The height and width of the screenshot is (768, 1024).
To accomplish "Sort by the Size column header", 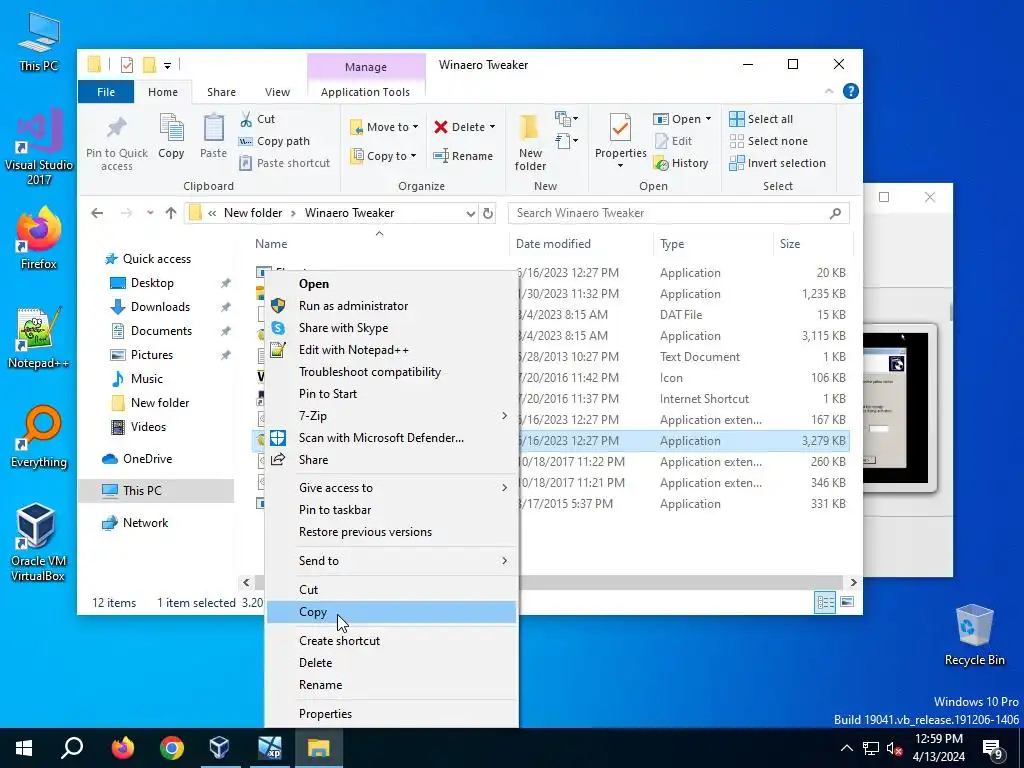I will pyautogui.click(x=790, y=244).
